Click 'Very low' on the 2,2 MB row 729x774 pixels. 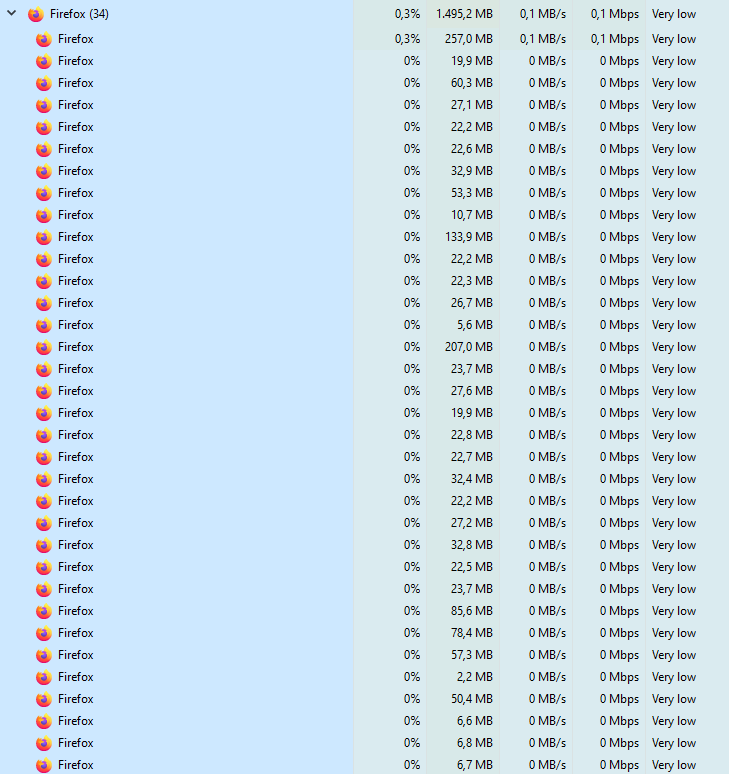[x=674, y=677]
